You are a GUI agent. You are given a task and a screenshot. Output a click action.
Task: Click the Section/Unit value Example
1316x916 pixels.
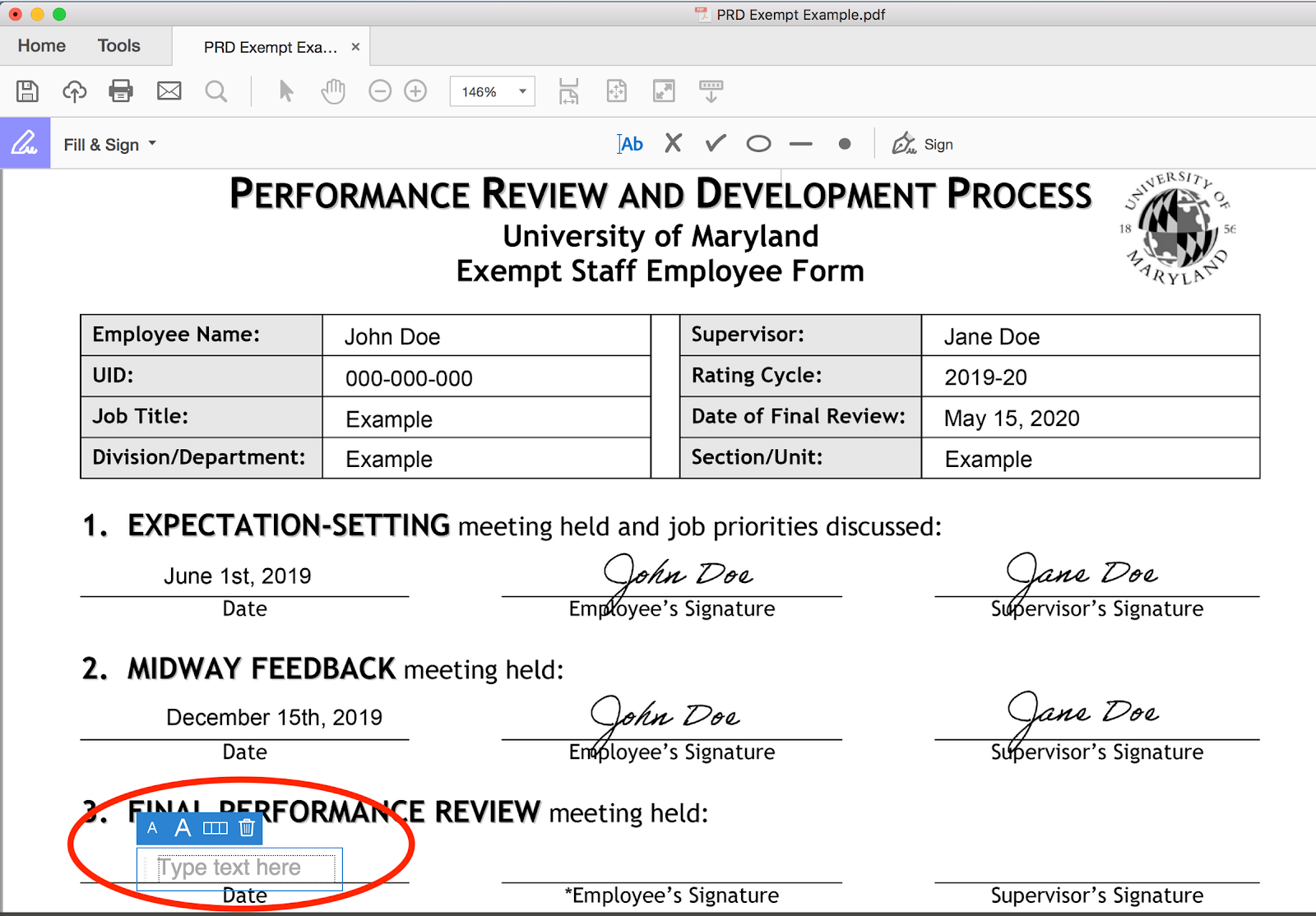point(989,460)
